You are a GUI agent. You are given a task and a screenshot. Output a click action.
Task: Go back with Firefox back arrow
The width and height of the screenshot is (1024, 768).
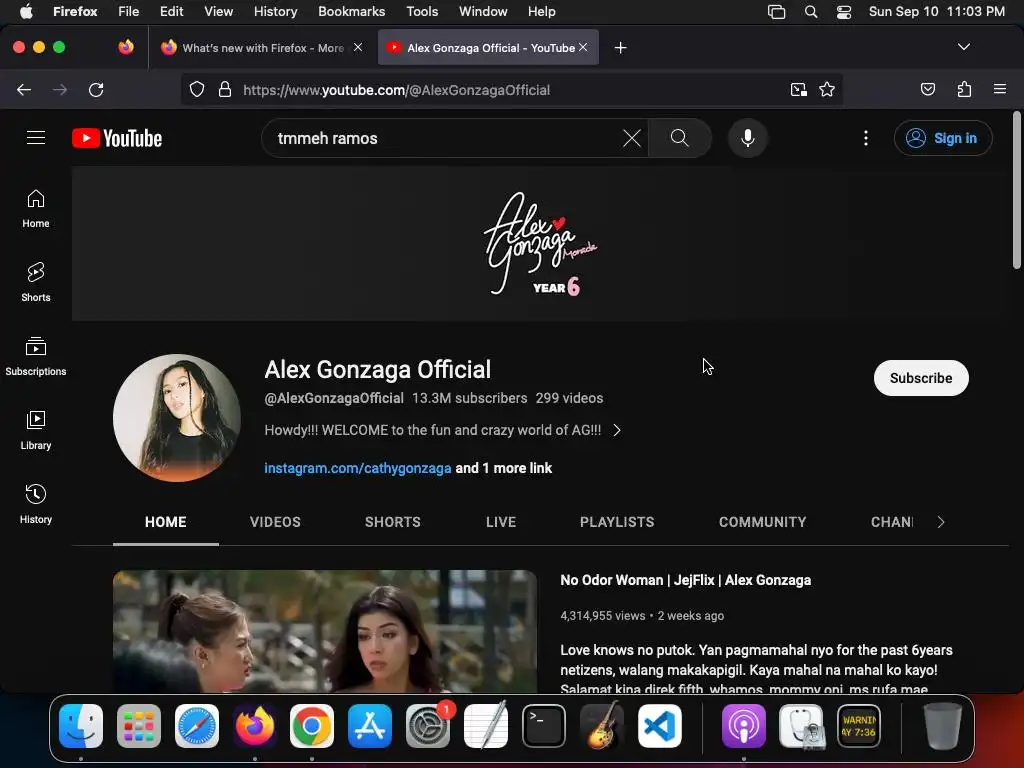tap(24, 89)
